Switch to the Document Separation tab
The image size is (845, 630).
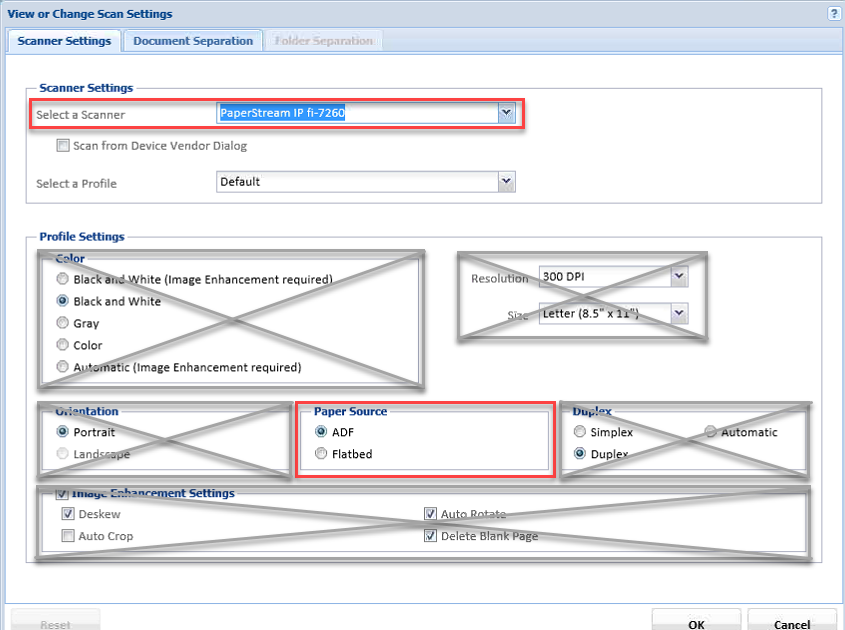point(193,41)
